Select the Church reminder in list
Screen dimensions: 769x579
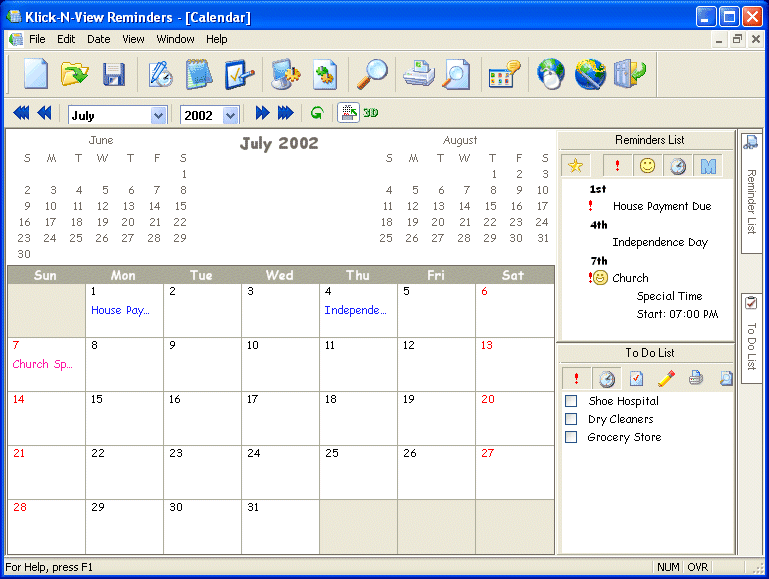[x=630, y=278]
